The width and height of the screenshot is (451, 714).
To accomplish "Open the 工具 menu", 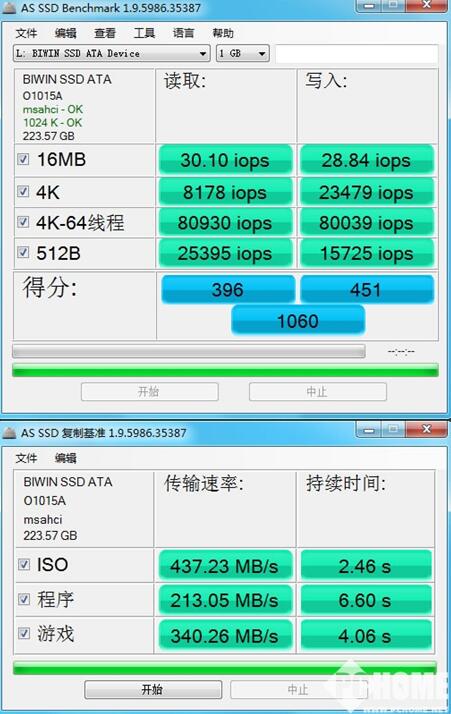I will [144, 33].
